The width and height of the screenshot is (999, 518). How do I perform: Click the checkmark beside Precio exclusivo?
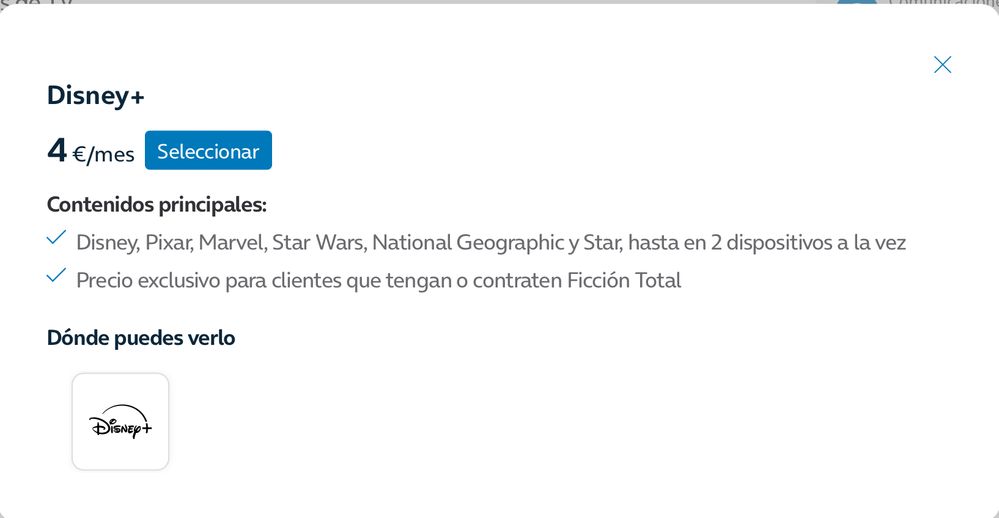coord(56,276)
